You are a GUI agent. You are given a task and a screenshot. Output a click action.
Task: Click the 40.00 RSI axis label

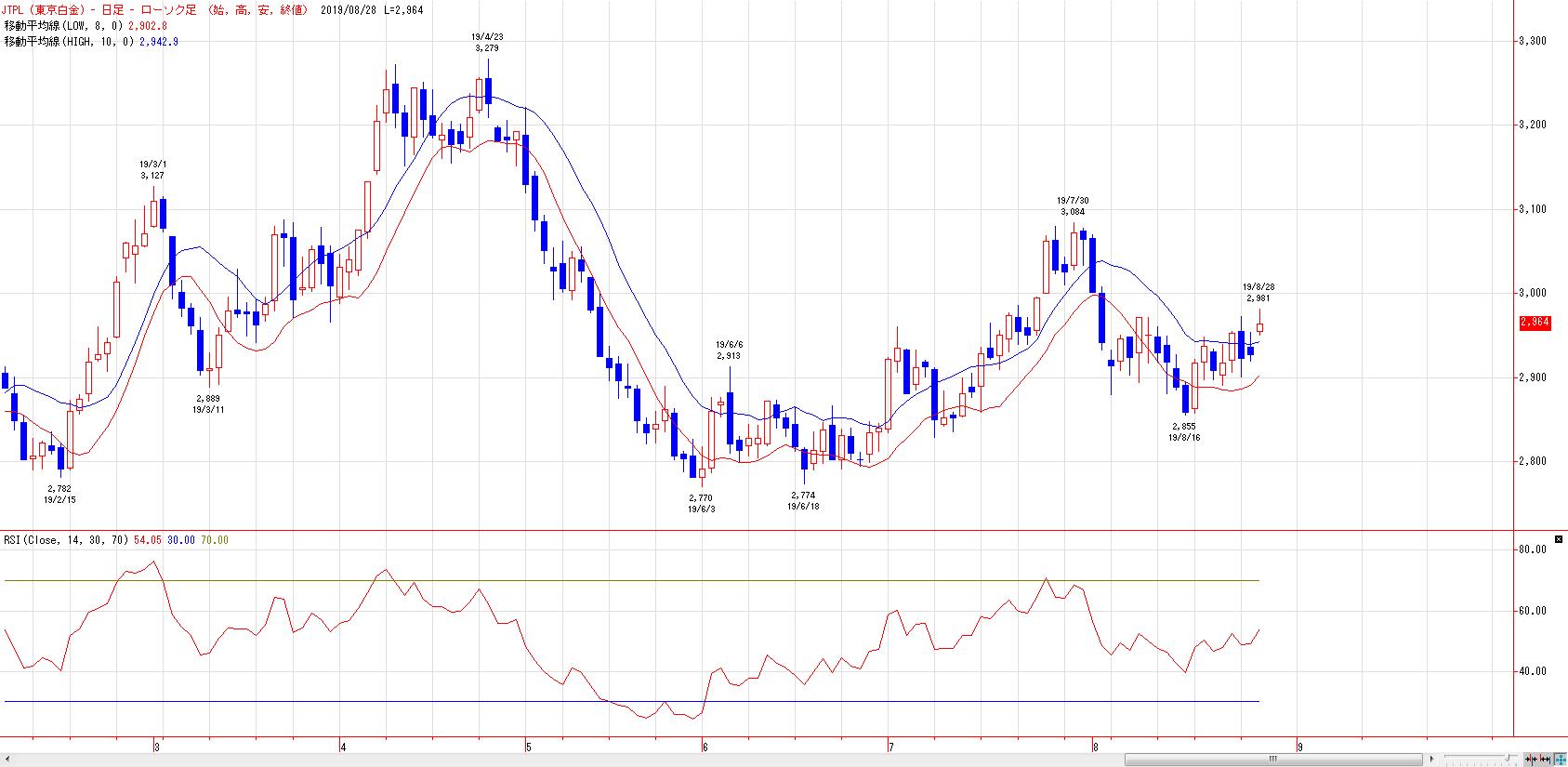click(x=1533, y=671)
